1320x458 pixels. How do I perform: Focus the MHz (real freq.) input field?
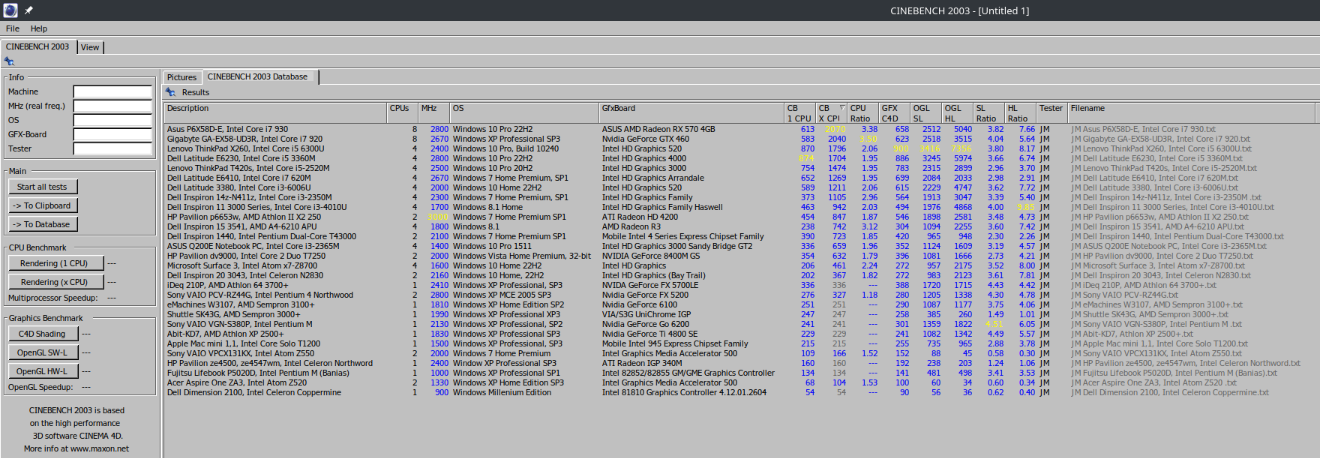pos(111,106)
